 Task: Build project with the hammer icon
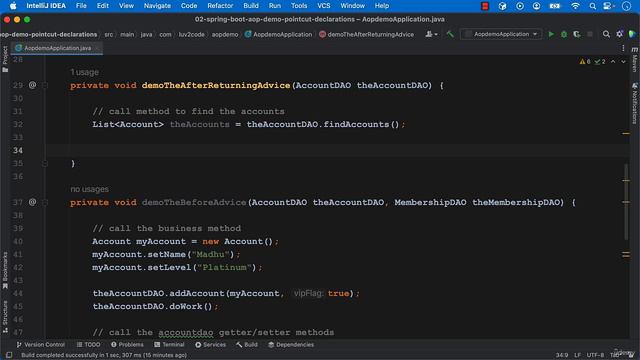pyautogui.click(x=450, y=34)
